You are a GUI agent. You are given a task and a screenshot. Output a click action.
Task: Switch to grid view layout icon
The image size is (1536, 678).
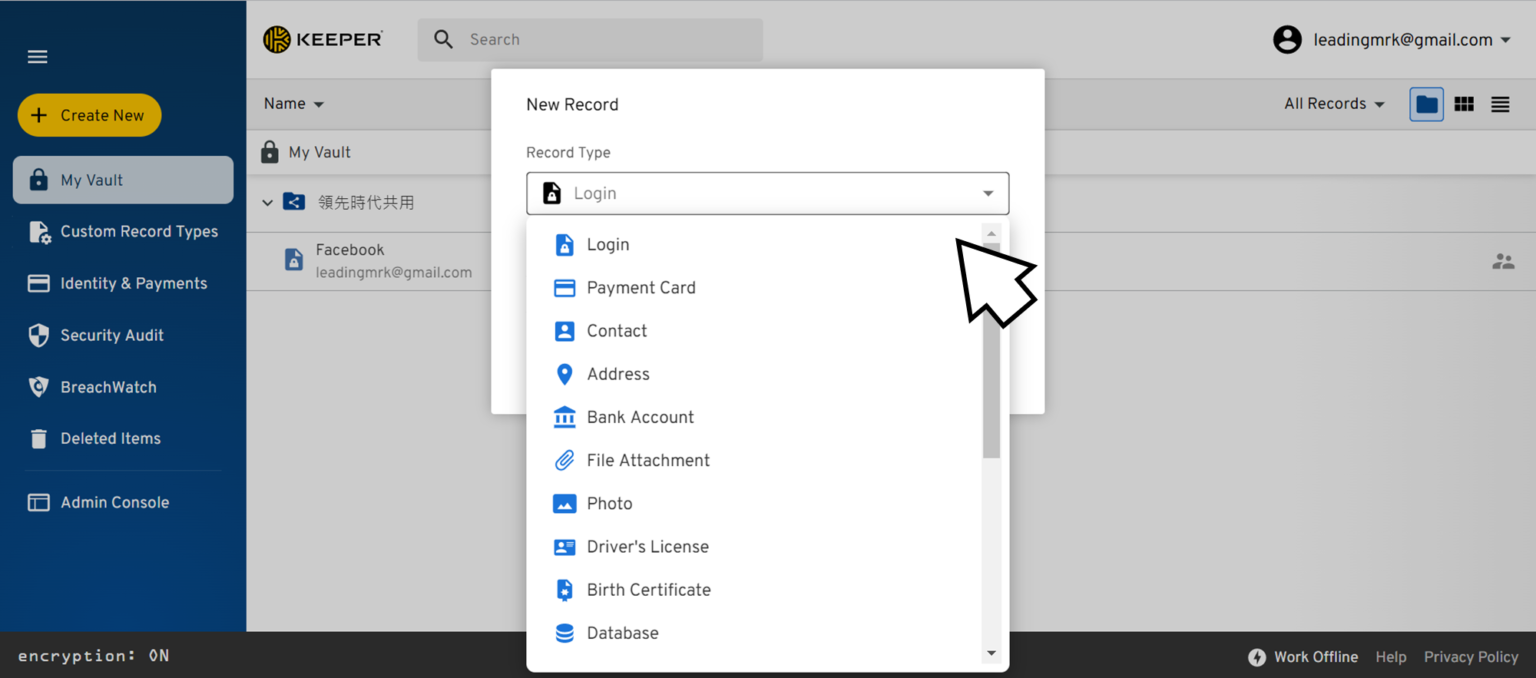[1464, 104]
